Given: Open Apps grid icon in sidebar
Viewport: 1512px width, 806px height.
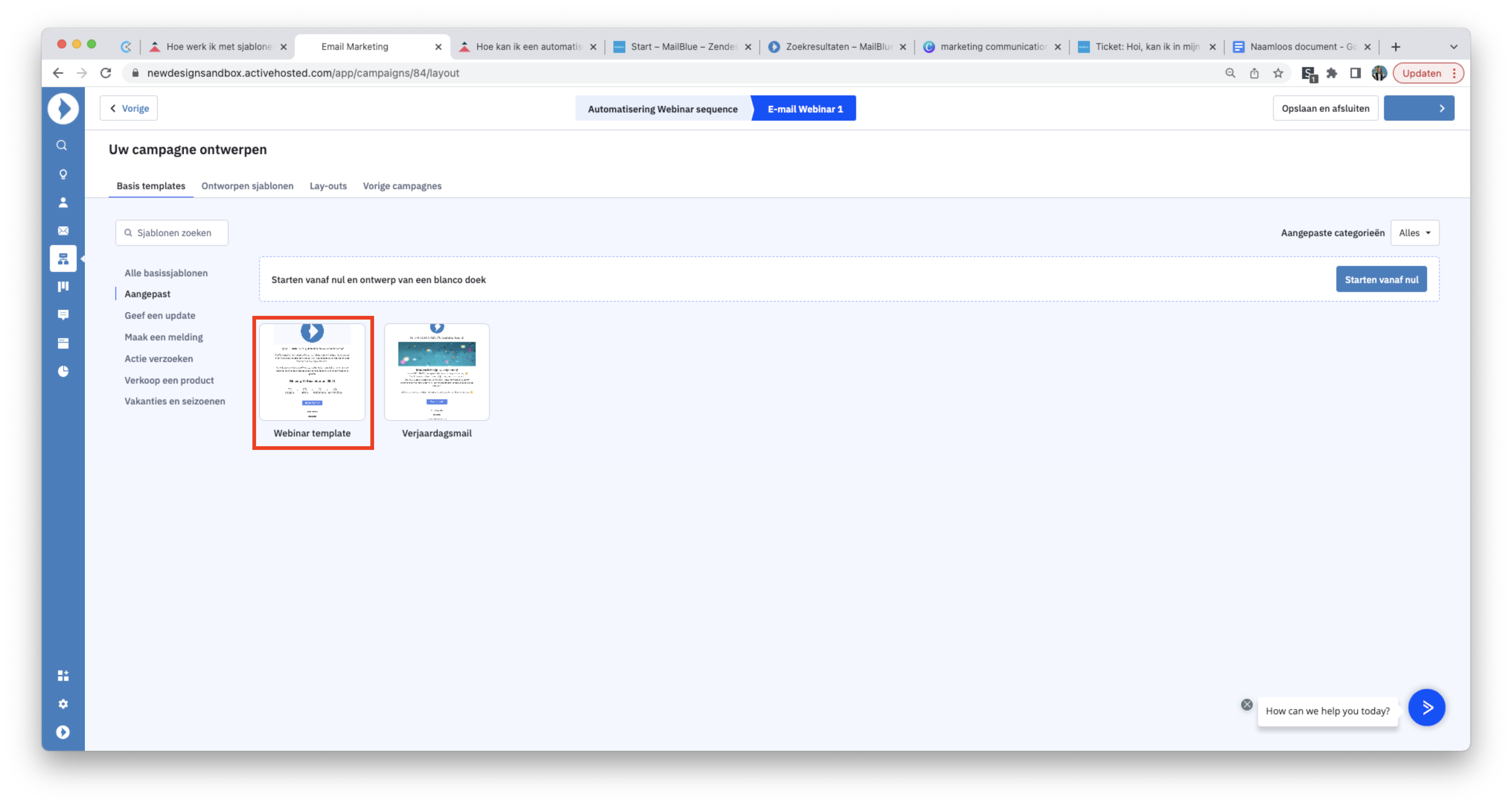Looking at the screenshot, I should pos(63,676).
